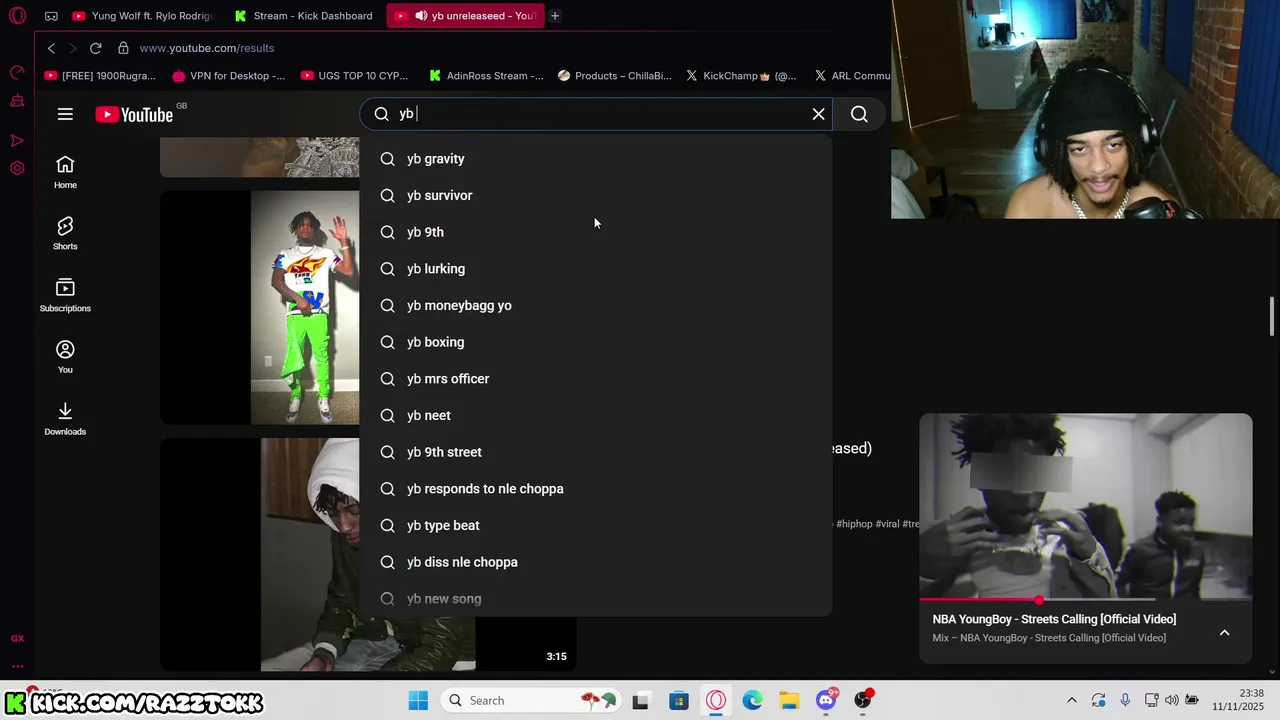This screenshot has width=1280, height=720.
Task: Show hidden system tray icons
Action: tap(1072, 700)
